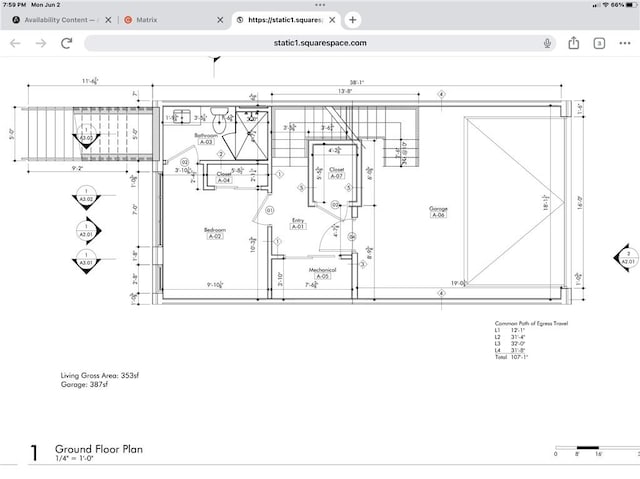Click the Garage A-06 room label
Screen dimensions: 640x479
point(438,211)
